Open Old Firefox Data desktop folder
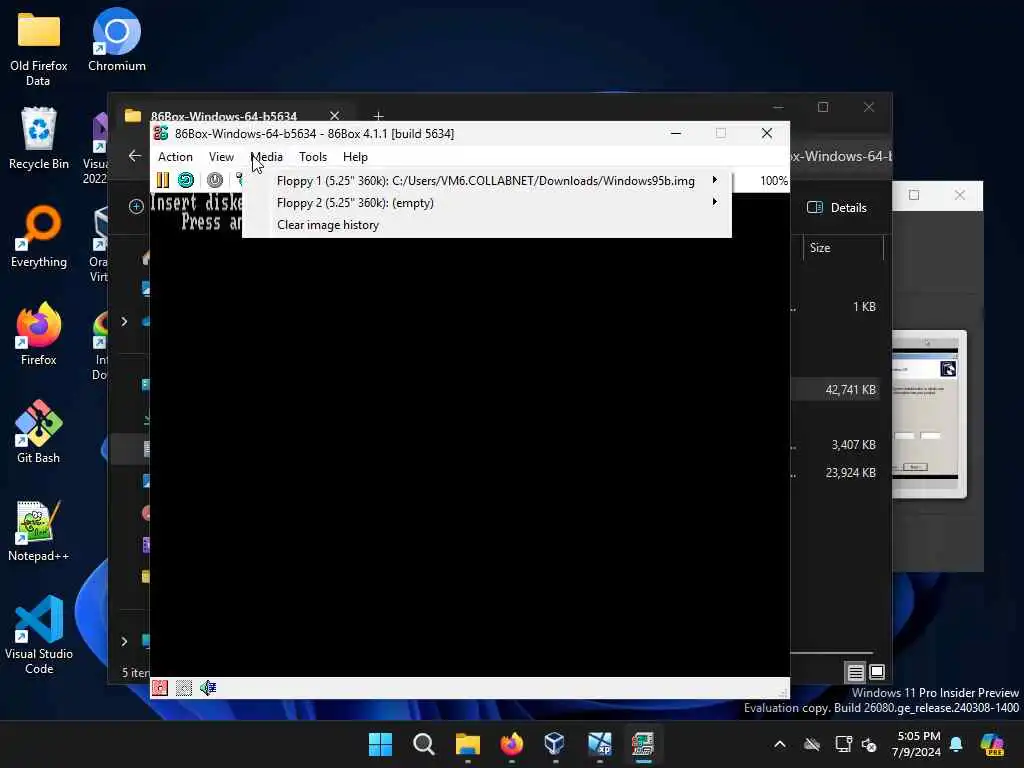 click(x=39, y=50)
